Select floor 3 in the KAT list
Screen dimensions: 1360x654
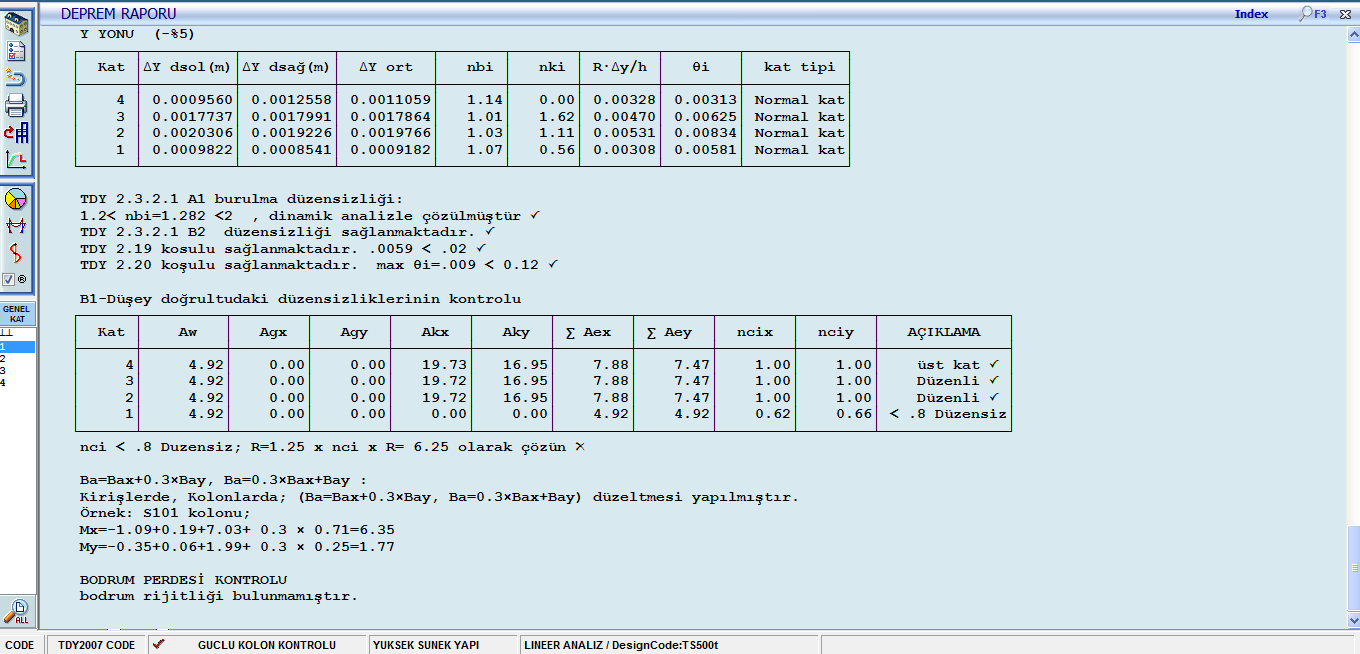17,370
